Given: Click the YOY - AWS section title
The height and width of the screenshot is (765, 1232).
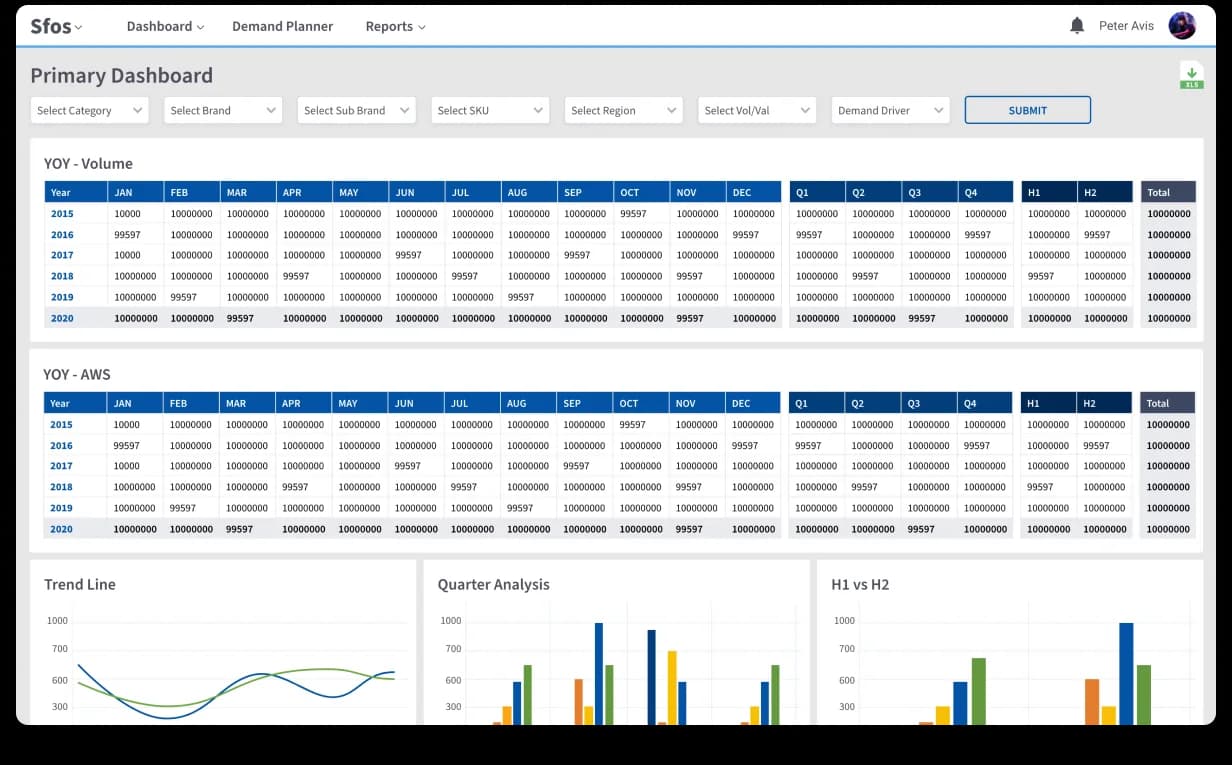Looking at the screenshot, I should point(77,374).
